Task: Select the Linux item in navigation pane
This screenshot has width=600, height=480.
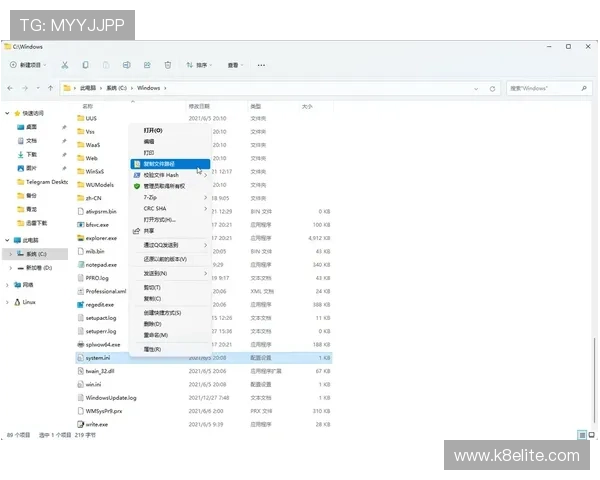Action: pyautogui.click(x=29, y=302)
